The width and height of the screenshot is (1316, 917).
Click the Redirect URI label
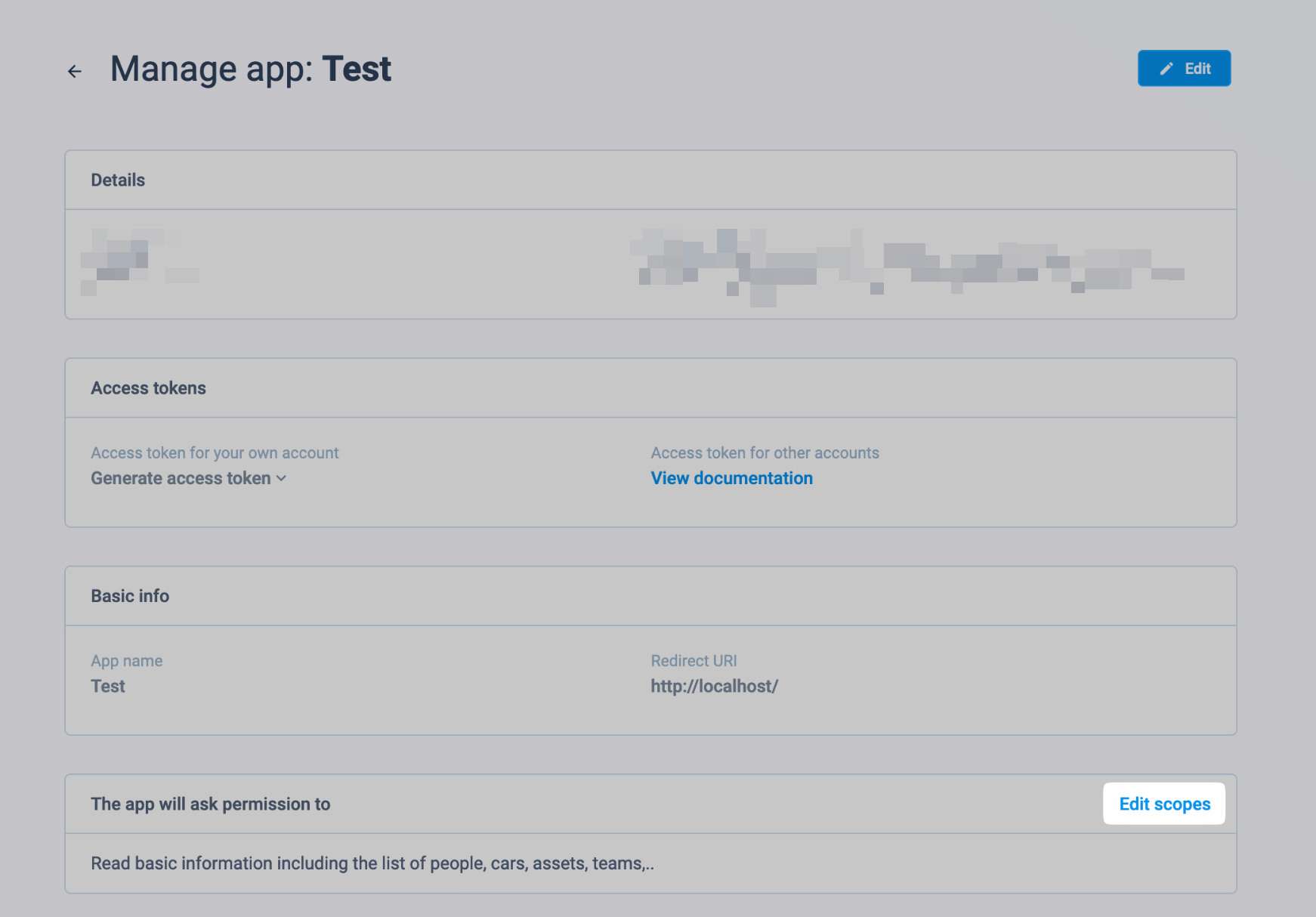694,661
